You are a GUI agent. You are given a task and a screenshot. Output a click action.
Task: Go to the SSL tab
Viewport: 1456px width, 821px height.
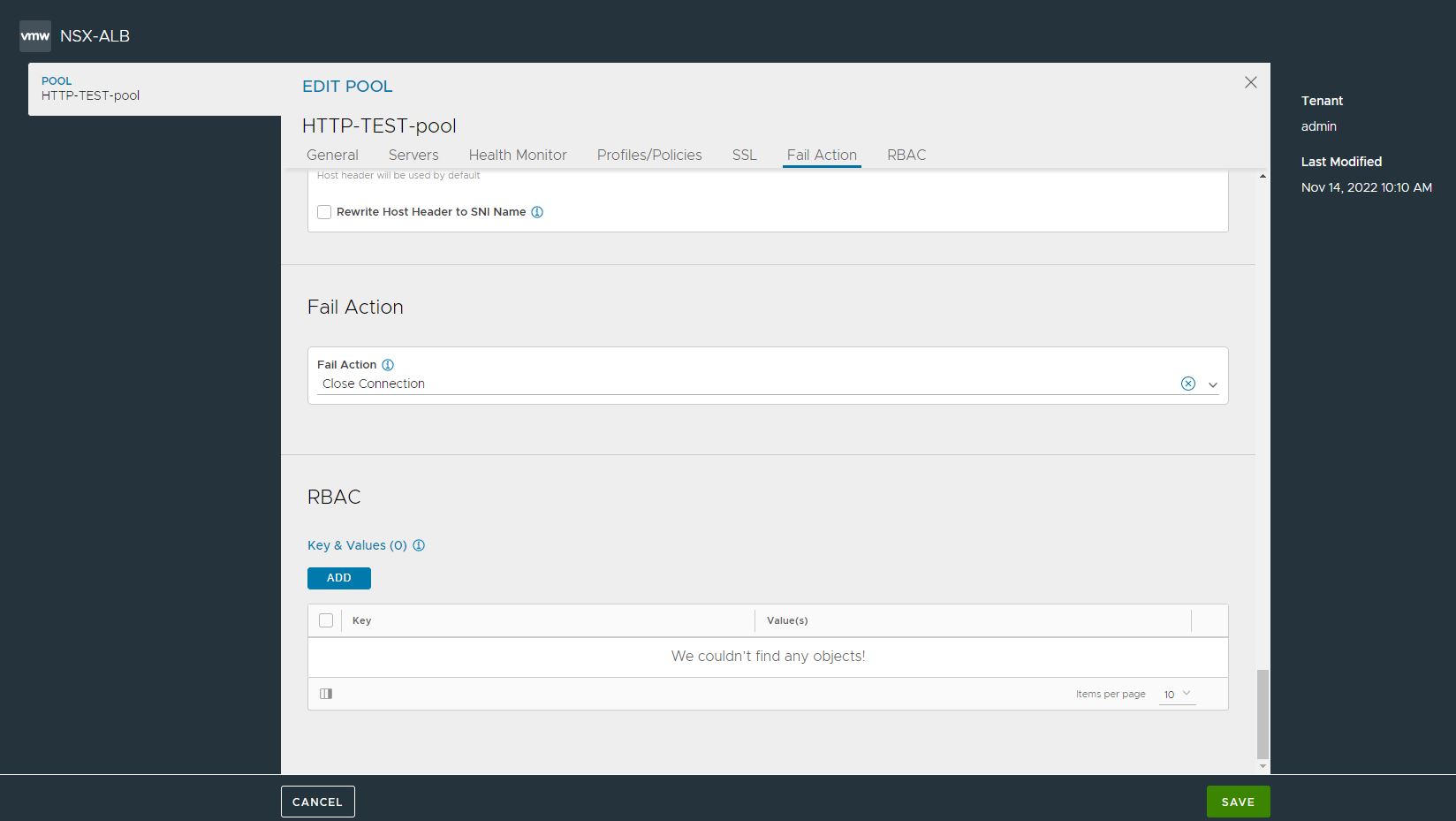(x=744, y=155)
